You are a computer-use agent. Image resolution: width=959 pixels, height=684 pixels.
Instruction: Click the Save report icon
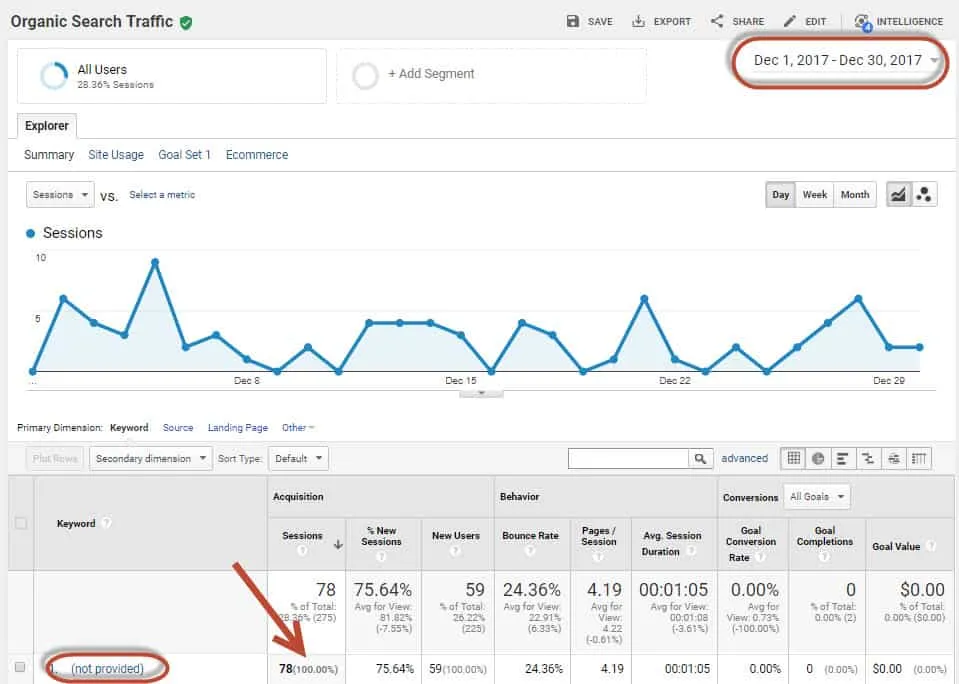click(x=573, y=21)
